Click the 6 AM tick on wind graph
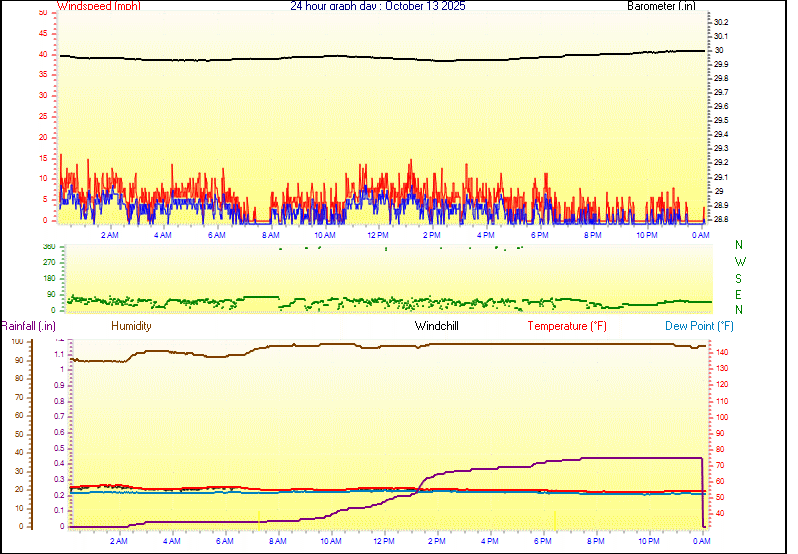798x554 pixels. click(217, 235)
